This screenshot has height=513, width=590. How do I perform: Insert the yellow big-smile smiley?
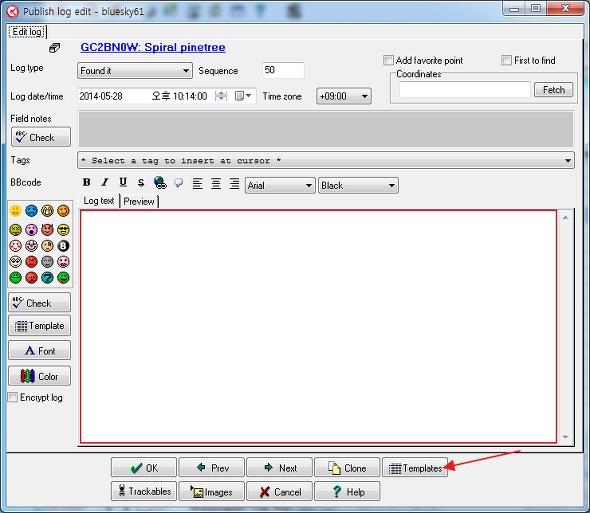(15, 211)
